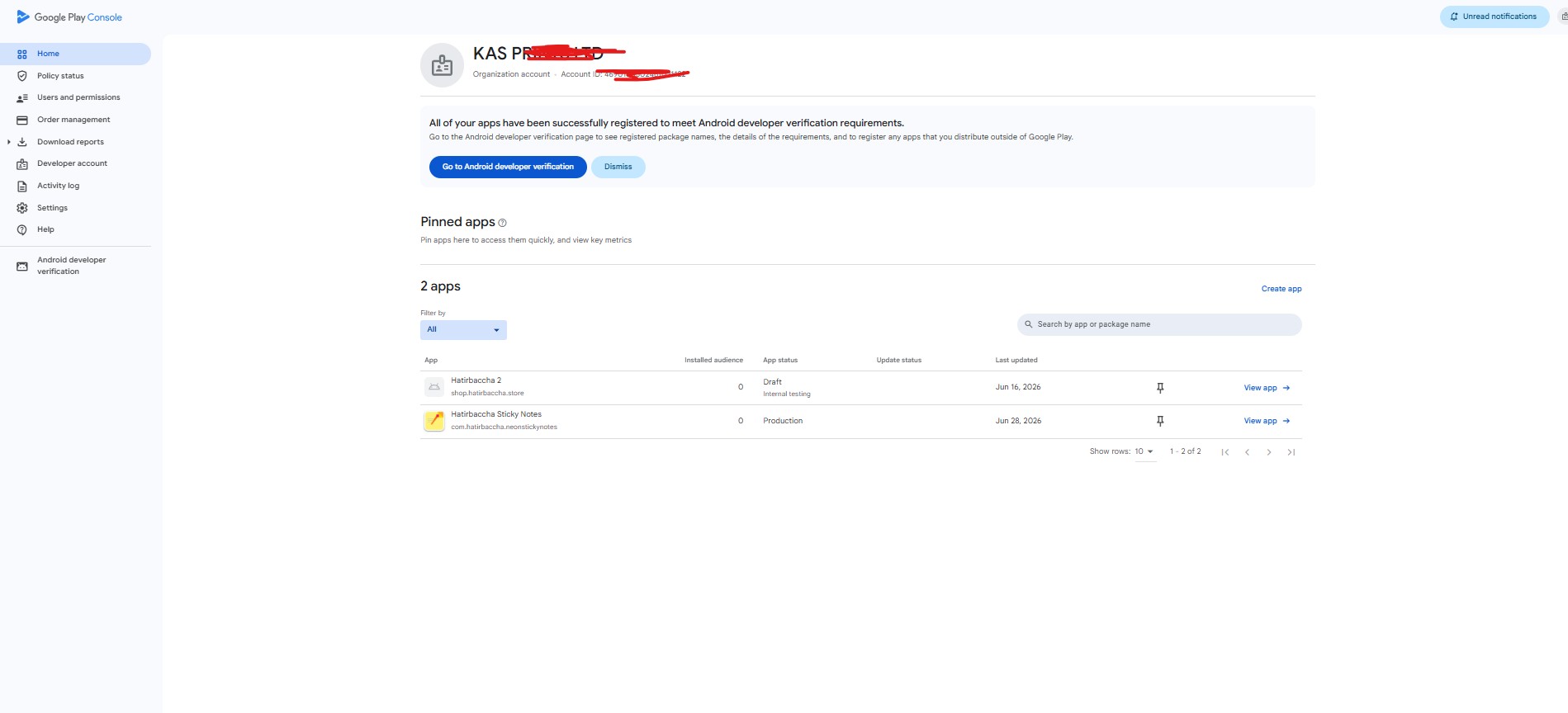View app for Hatirbaccha Sticky Notes

[1267, 421]
